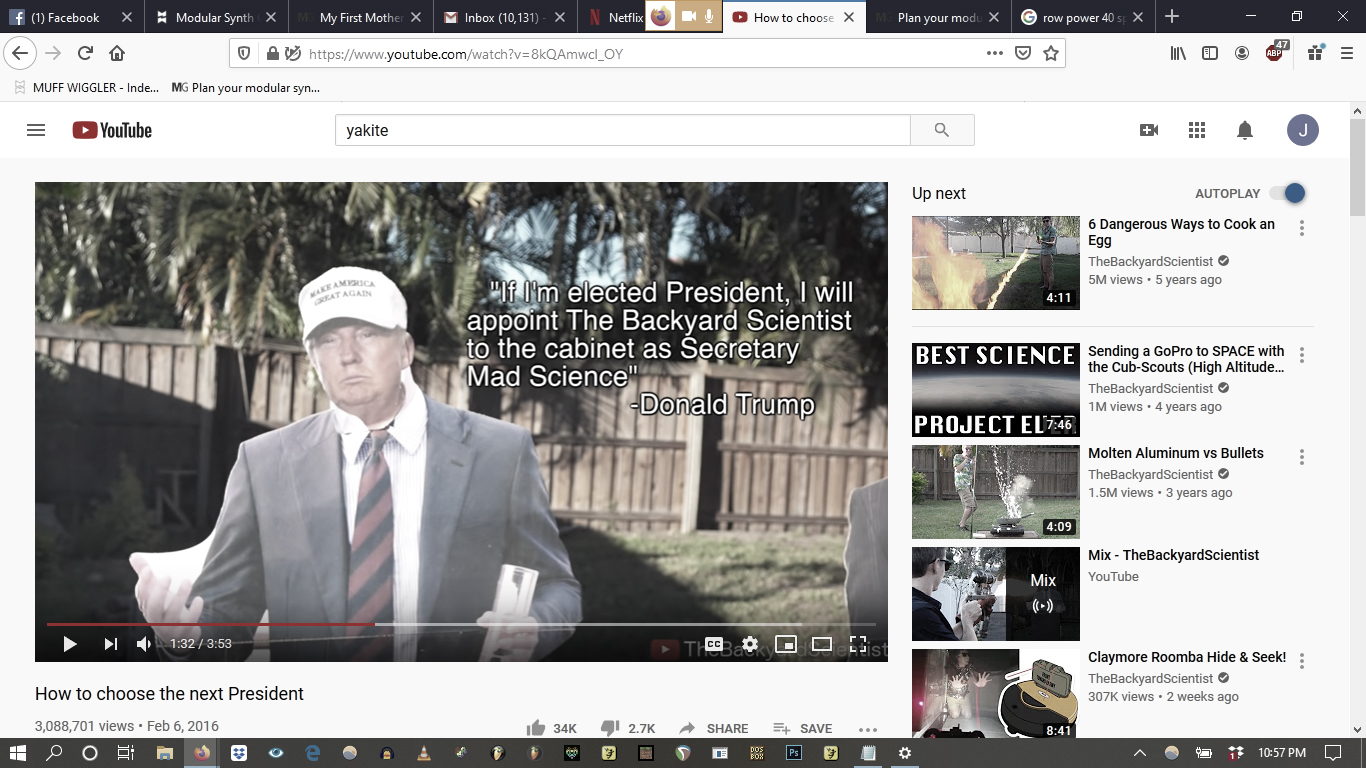Switch to Modular Synth tab
The image size is (1366, 768).
point(216,17)
